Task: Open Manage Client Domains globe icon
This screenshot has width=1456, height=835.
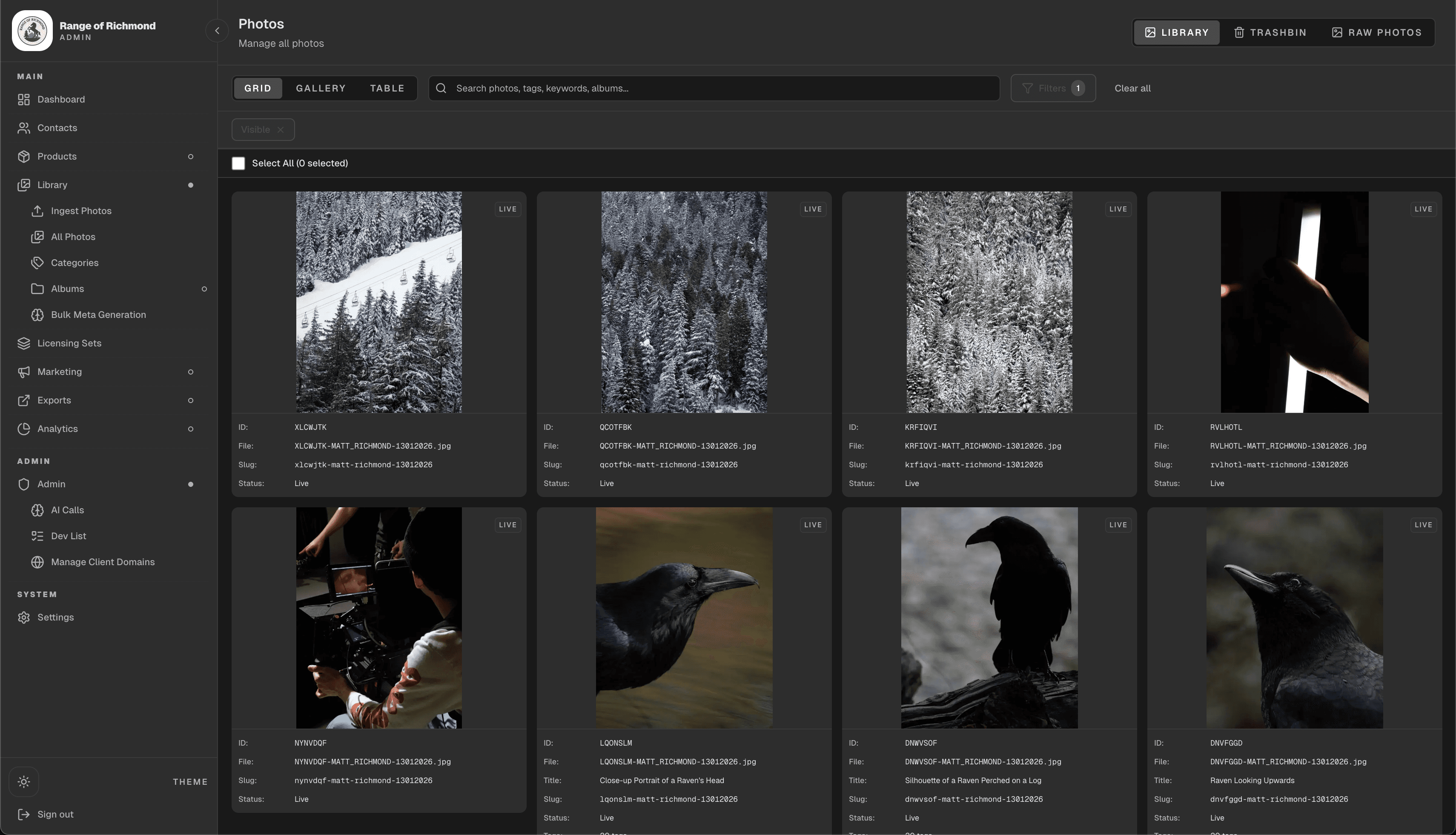Action: click(37, 562)
